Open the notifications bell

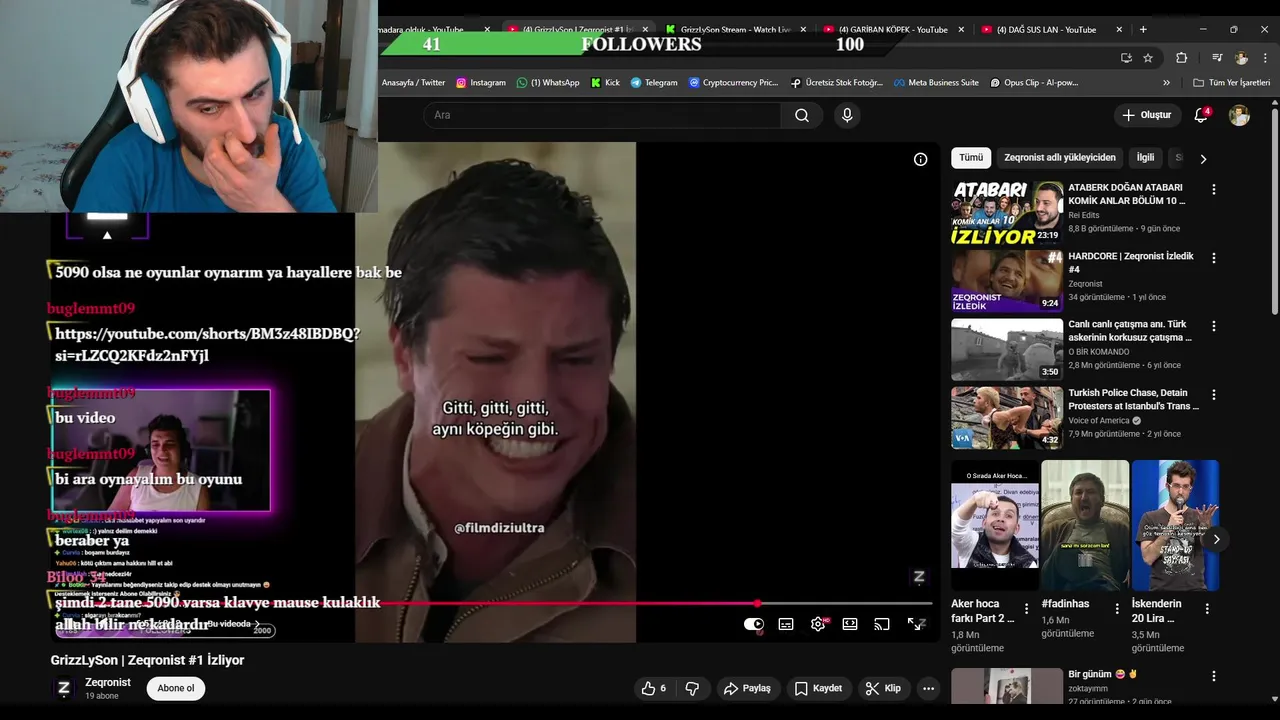pyautogui.click(x=1201, y=115)
